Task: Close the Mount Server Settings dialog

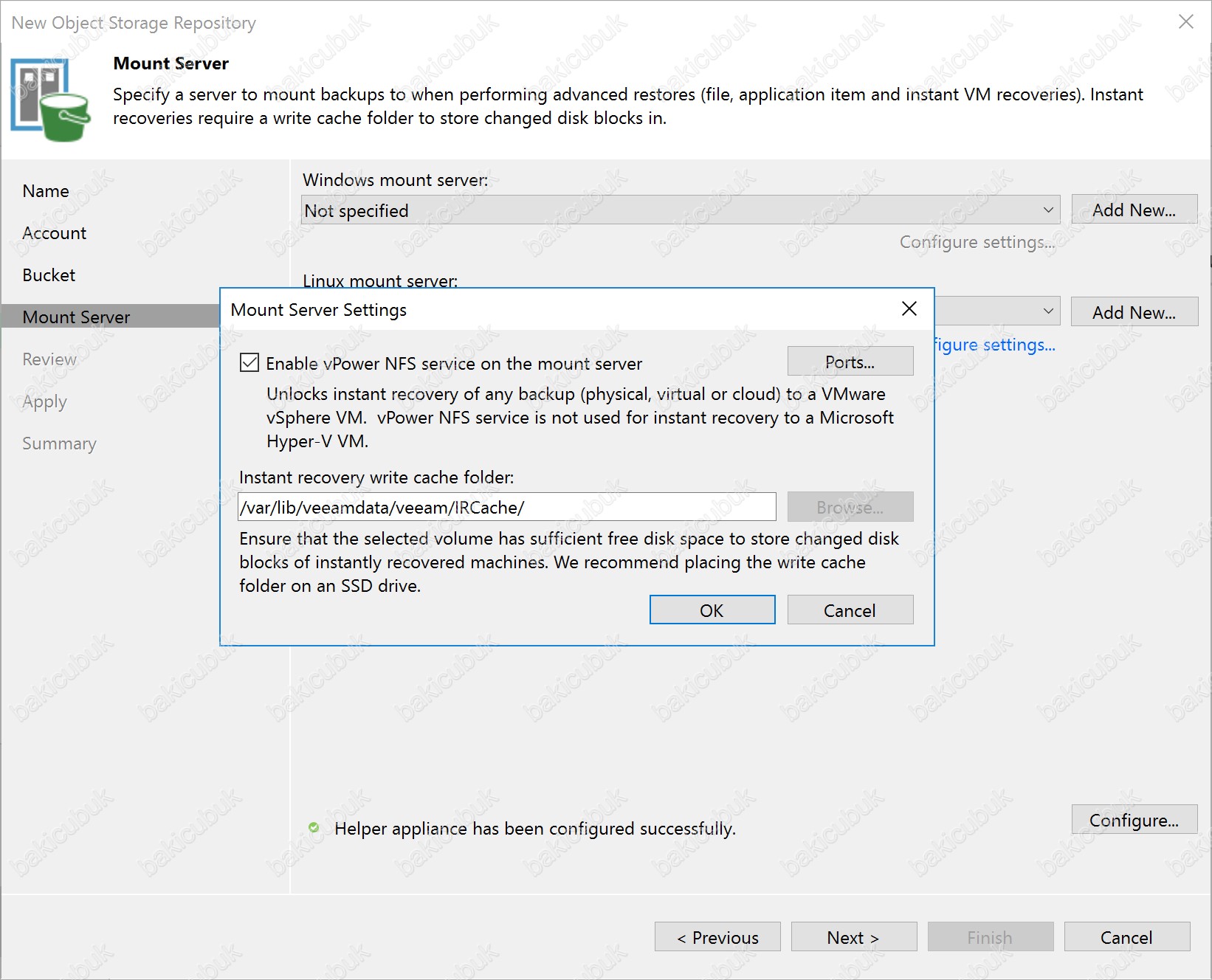Action: [x=909, y=309]
